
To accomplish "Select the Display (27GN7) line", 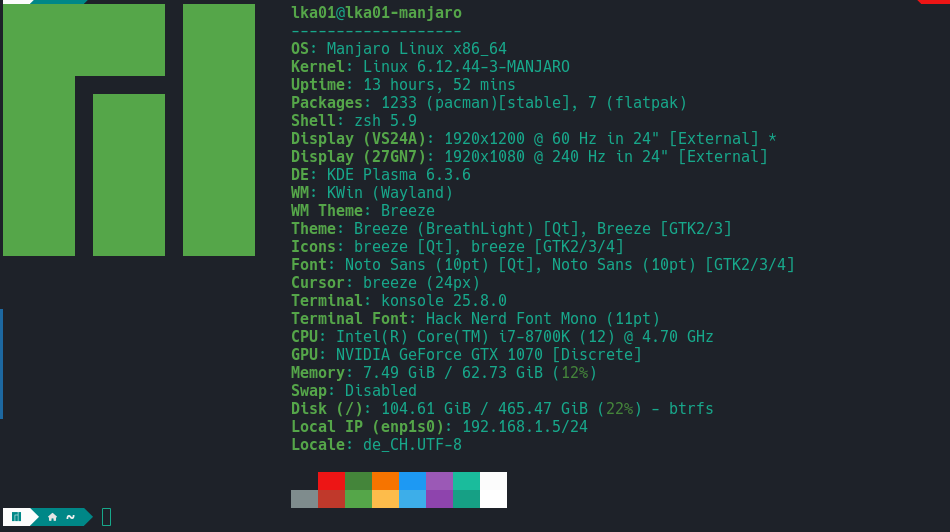I will click(529, 157).
